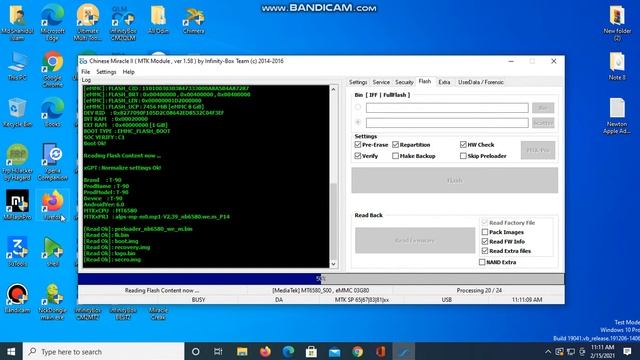Click the Read Firmware button
640x360 pixels.
click(415, 240)
